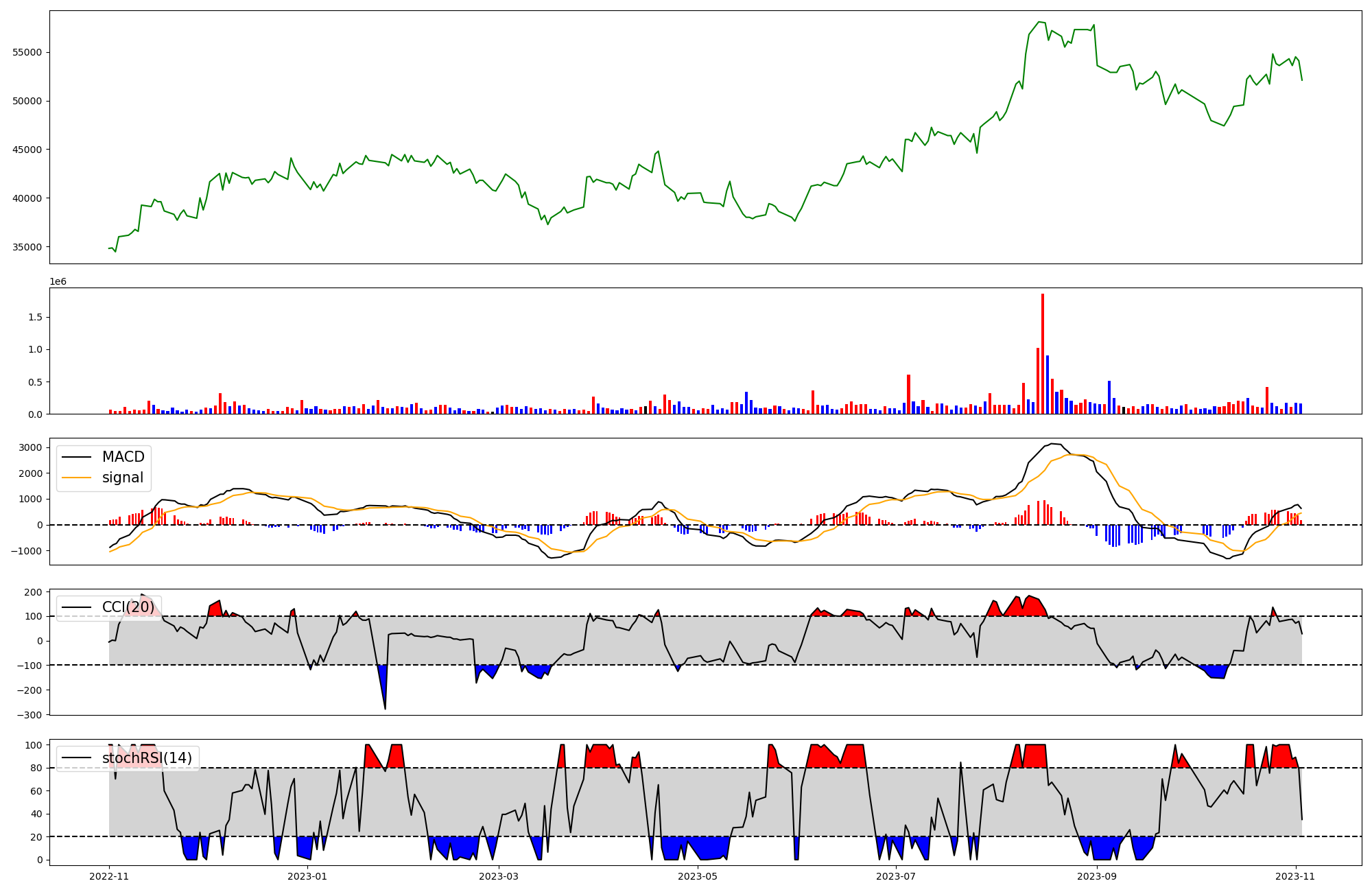Click the MACD legend entry label
Screen dimensions: 1372x892
(x=123, y=457)
